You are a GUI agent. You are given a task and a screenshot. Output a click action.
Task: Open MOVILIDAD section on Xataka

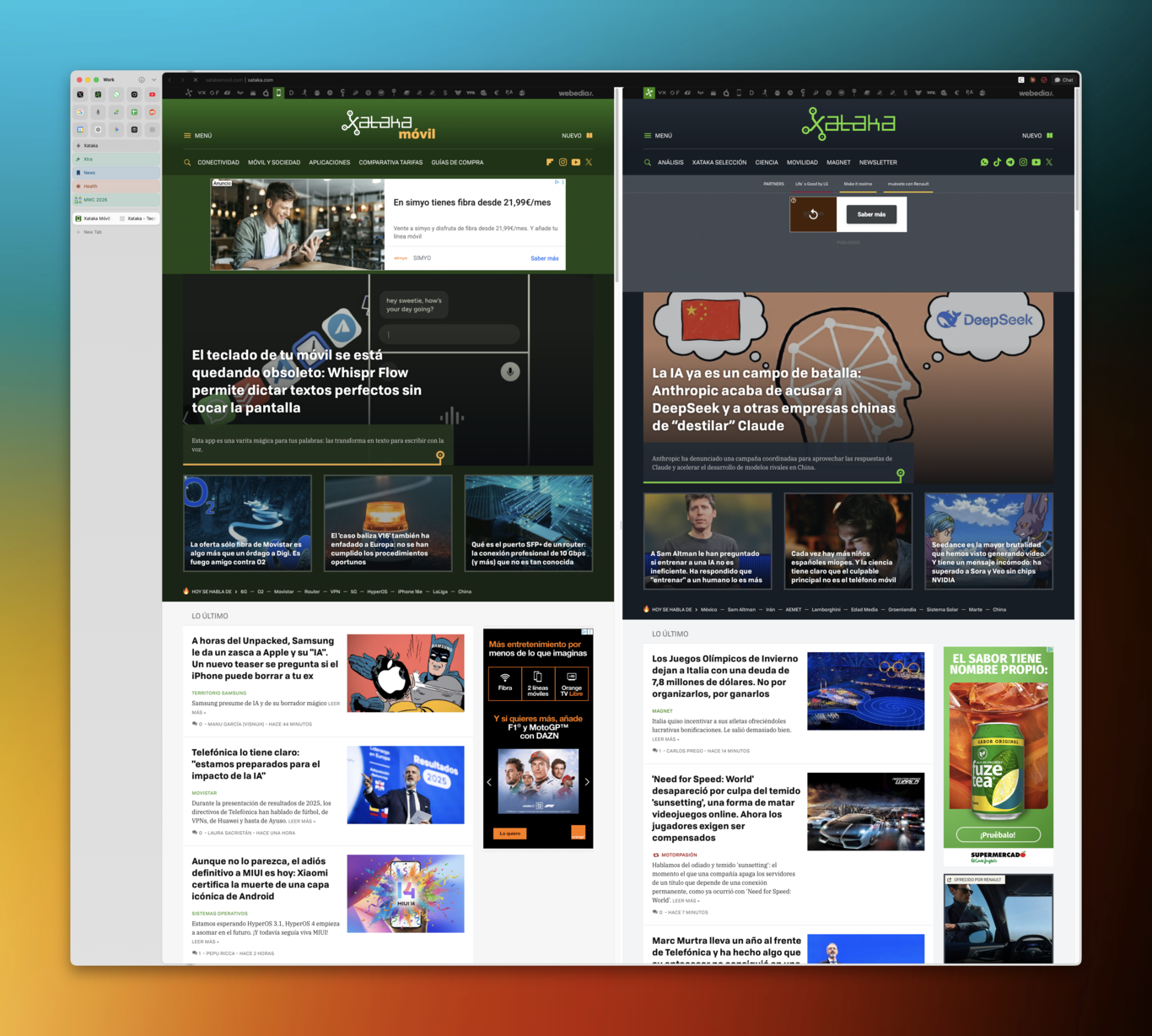click(x=802, y=162)
